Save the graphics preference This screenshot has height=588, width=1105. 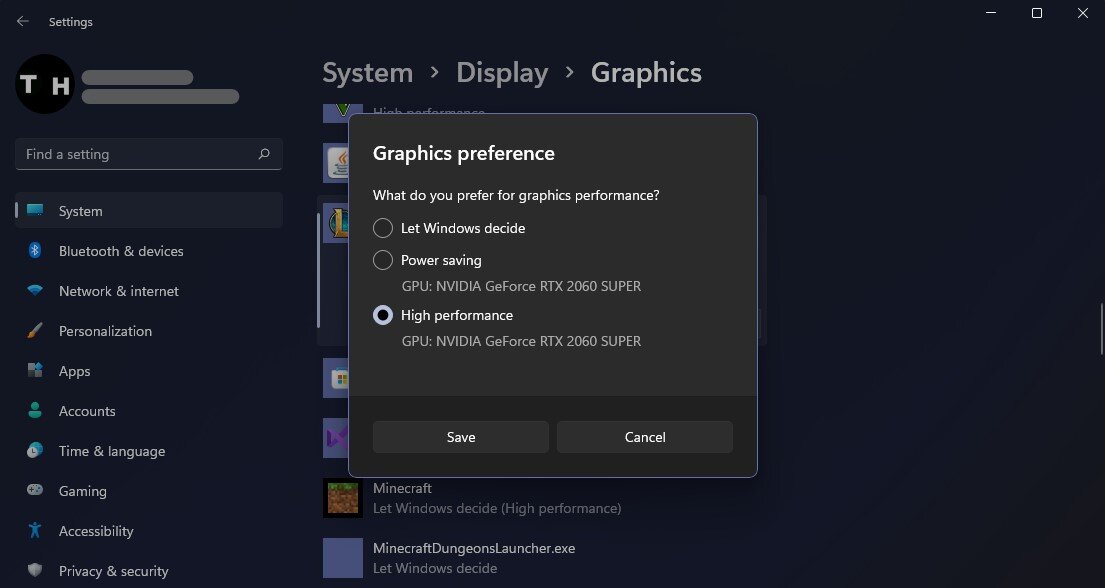pos(461,437)
